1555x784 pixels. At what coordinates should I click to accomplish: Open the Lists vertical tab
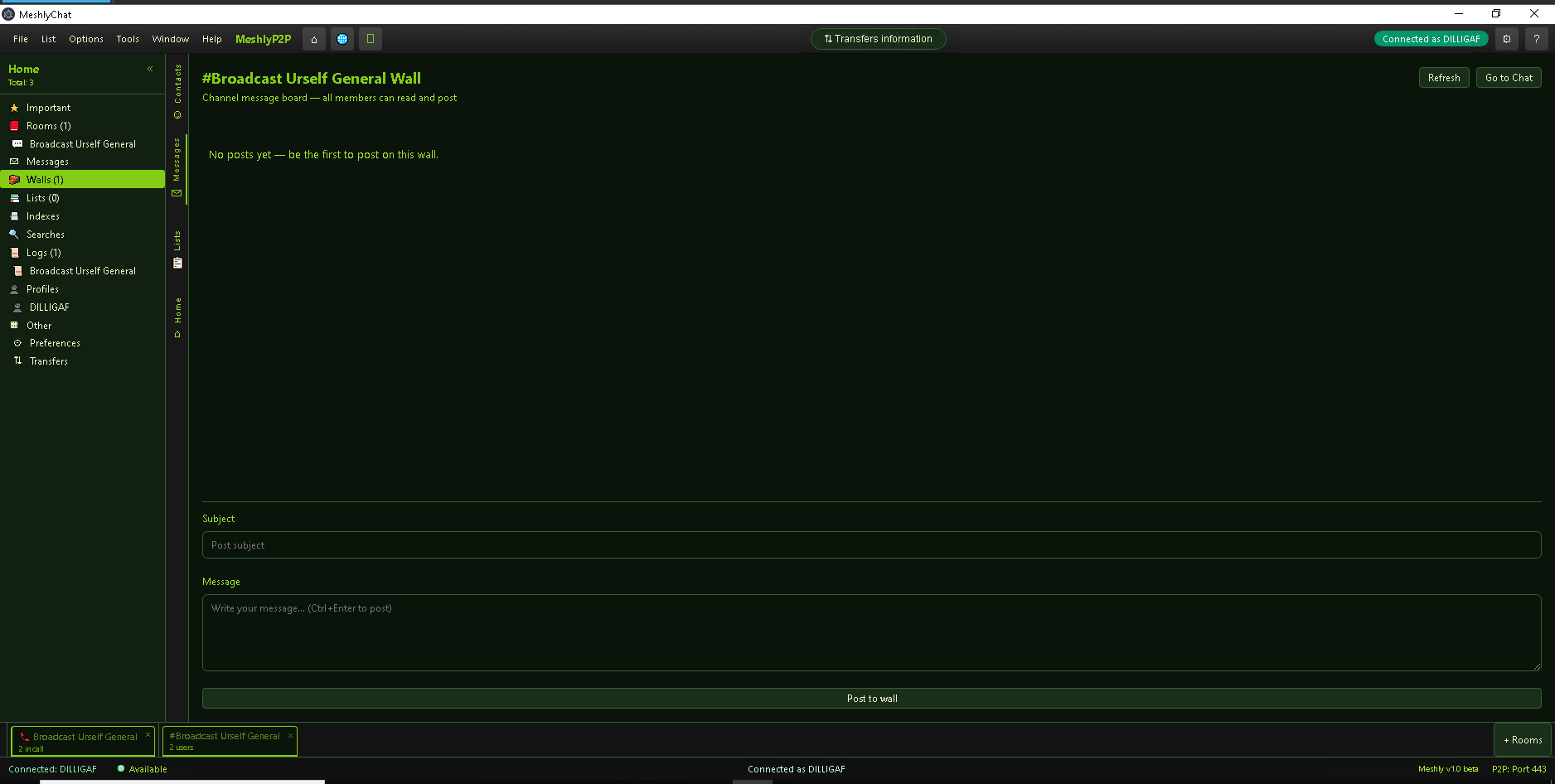click(177, 249)
